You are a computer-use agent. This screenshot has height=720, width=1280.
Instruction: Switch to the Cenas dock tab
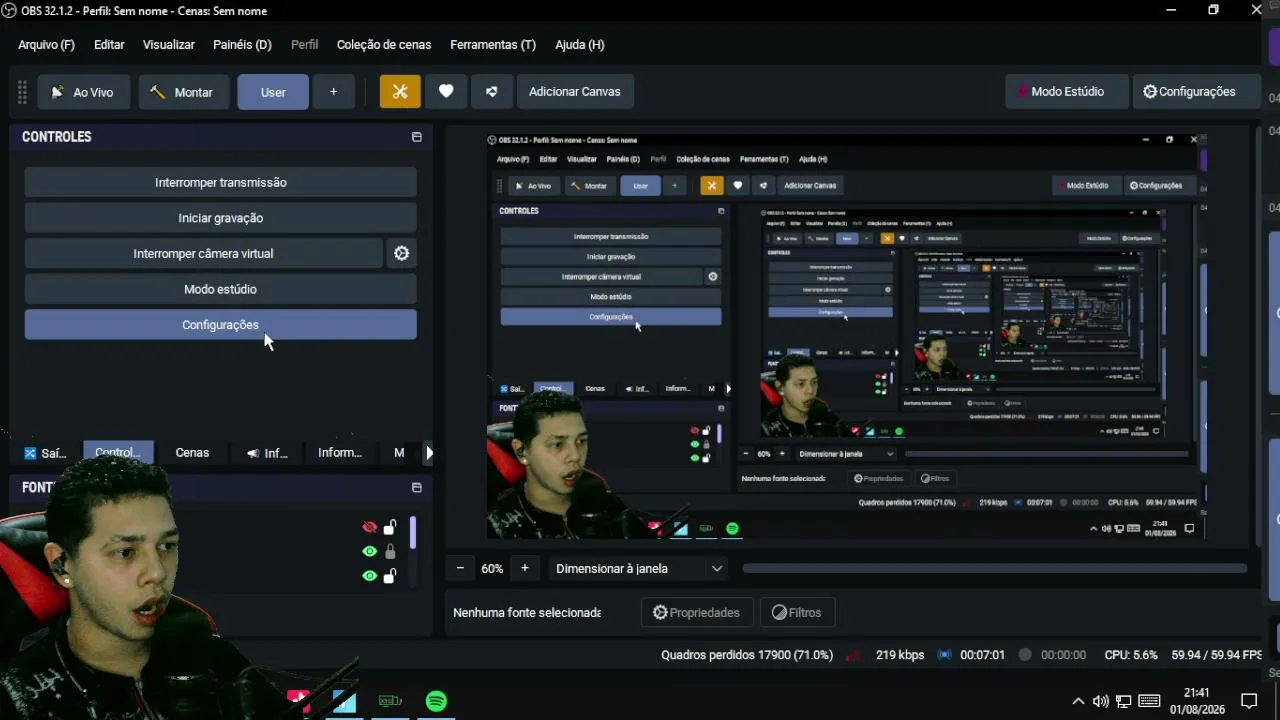[x=192, y=453]
